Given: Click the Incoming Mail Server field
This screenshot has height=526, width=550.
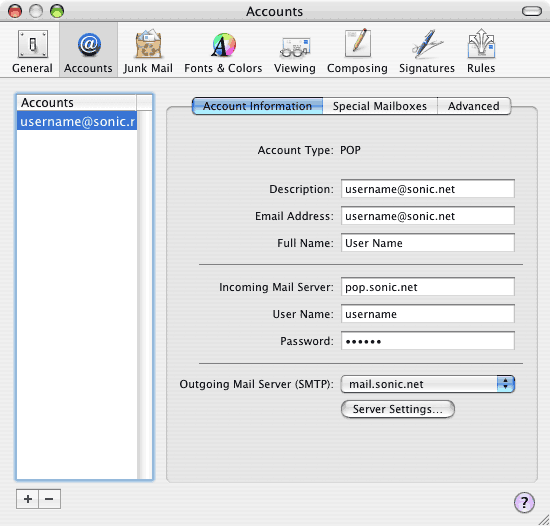Looking at the screenshot, I should pyautogui.click(x=428, y=287).
